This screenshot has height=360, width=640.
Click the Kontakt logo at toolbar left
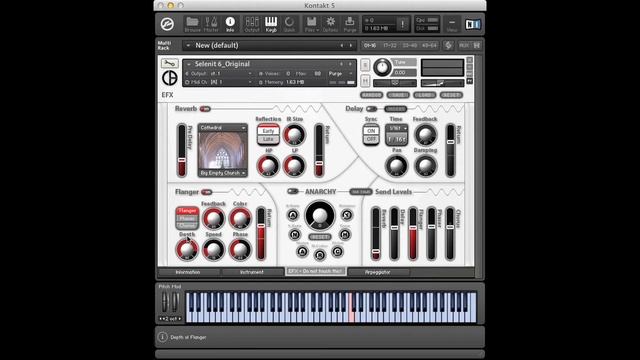pos(167,24)
